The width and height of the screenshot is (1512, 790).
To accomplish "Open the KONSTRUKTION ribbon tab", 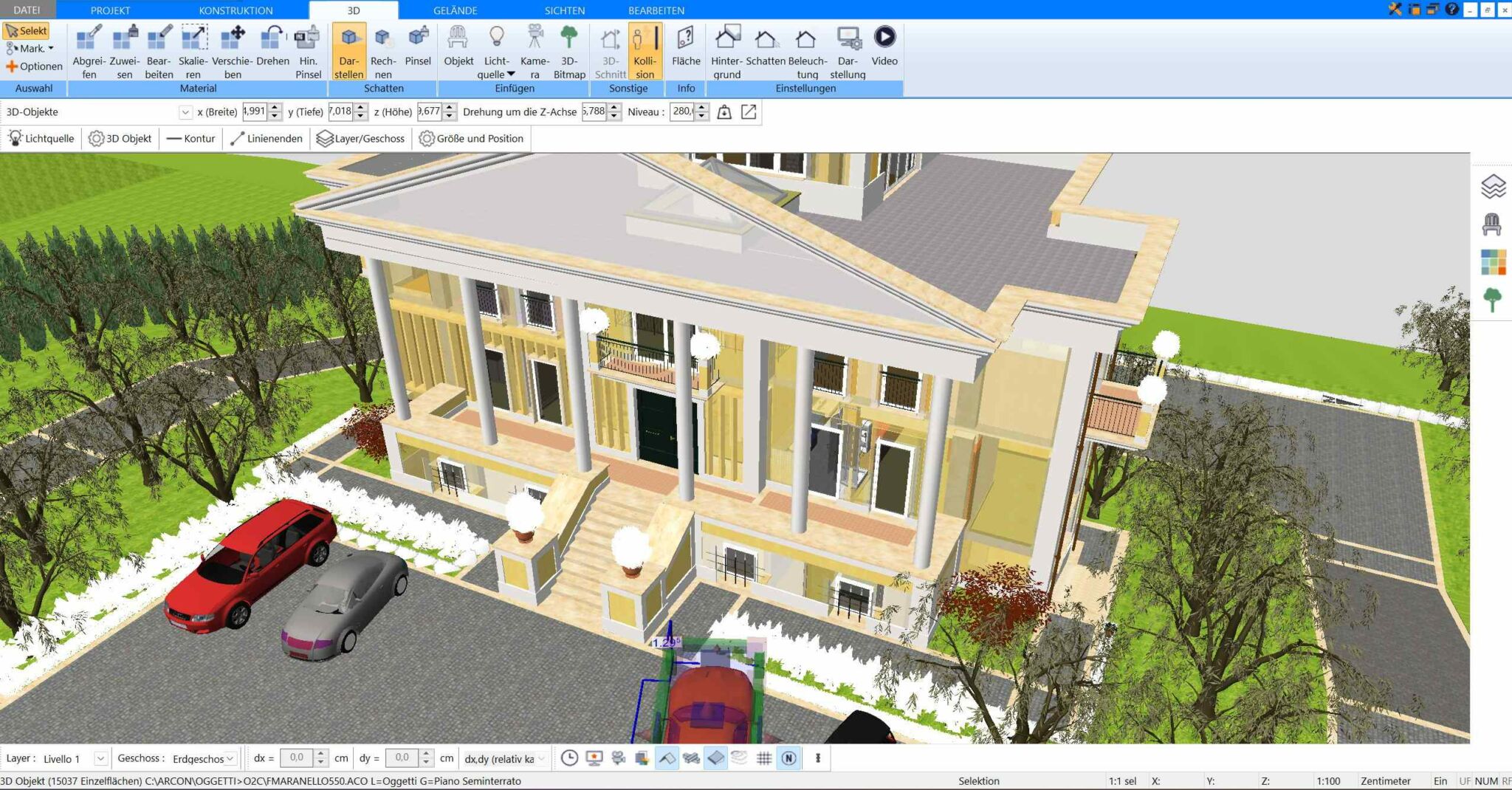I will pyautogui.click(x=235, y=10).
